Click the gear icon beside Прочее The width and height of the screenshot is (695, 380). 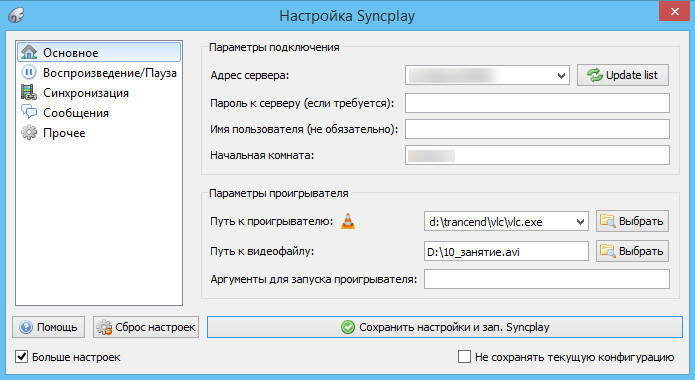tap(29, 132)
